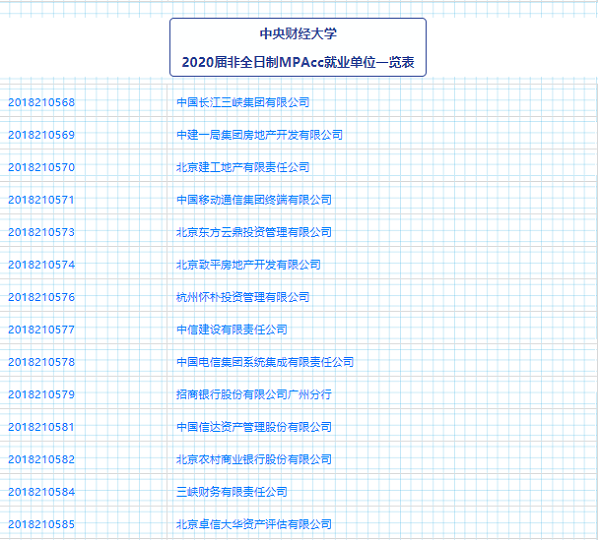Click the title 中央财经大学
600x540 pixels.
click(x=298, y=34)
